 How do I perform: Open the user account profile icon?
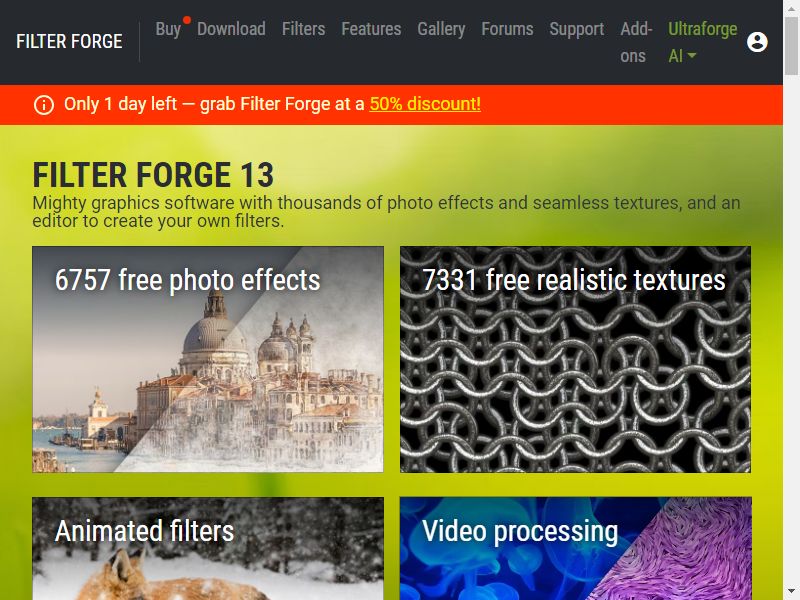(x=757, y=42)
